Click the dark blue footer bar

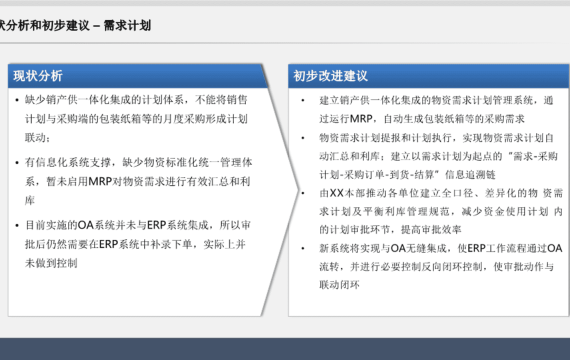coord(285,349)
